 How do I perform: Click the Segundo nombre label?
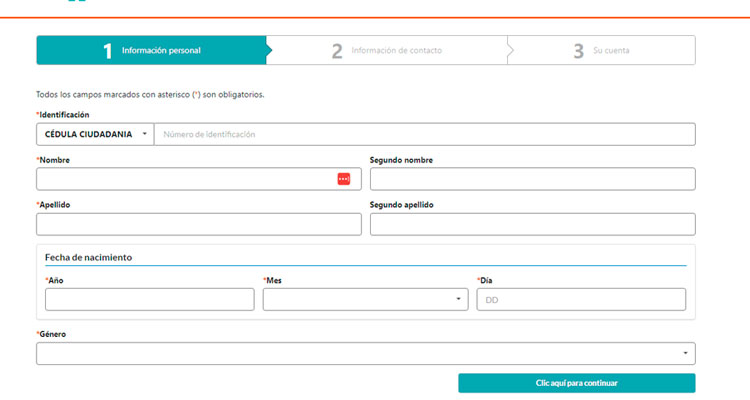coord(401,160)
